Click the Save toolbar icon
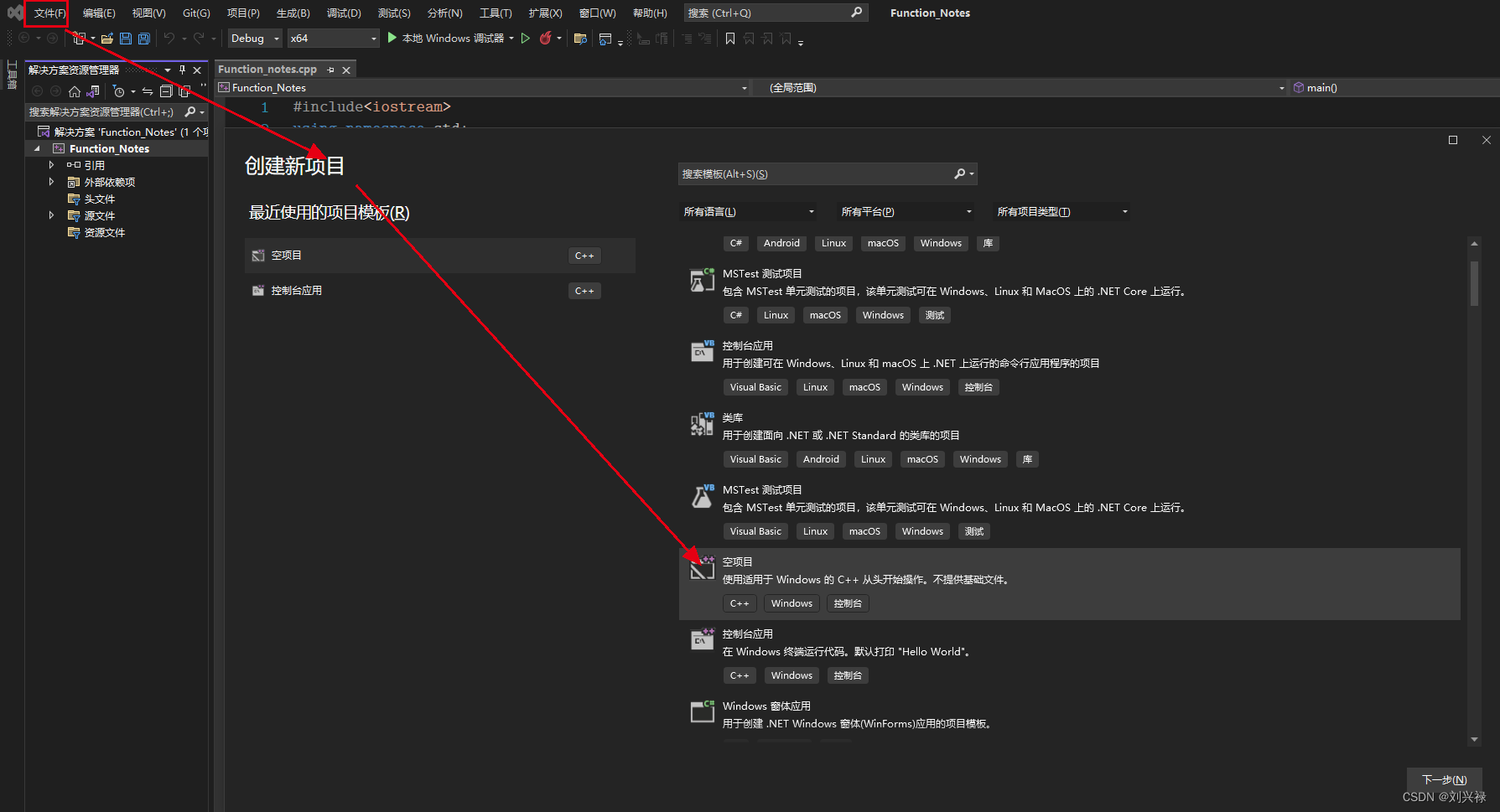The width and height of the screenshot is (1500, 812). tap(126, 39)
